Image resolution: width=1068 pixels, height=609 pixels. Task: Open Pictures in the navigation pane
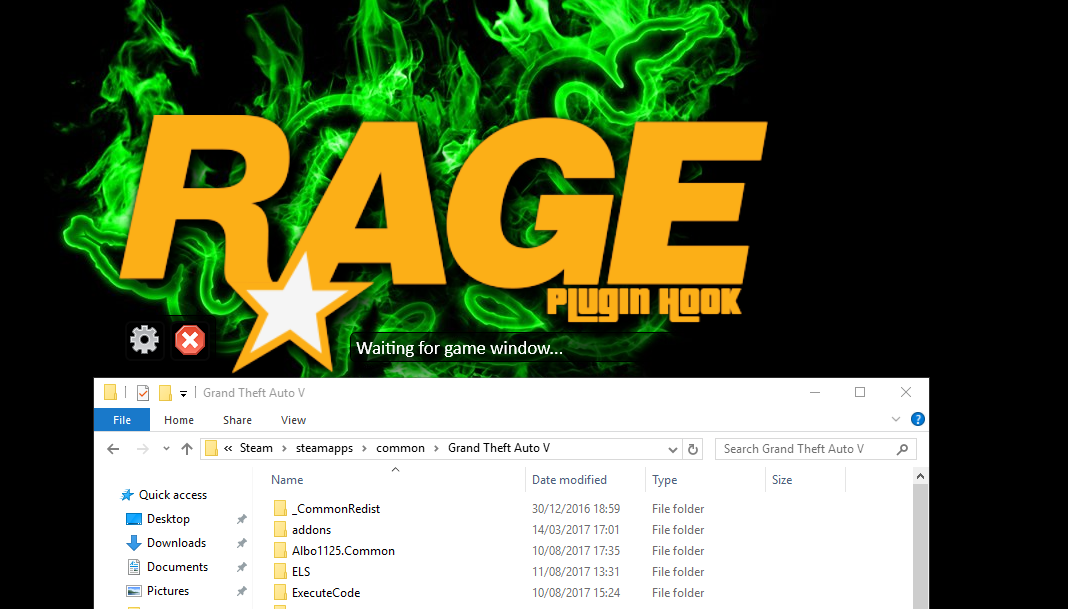168,591
